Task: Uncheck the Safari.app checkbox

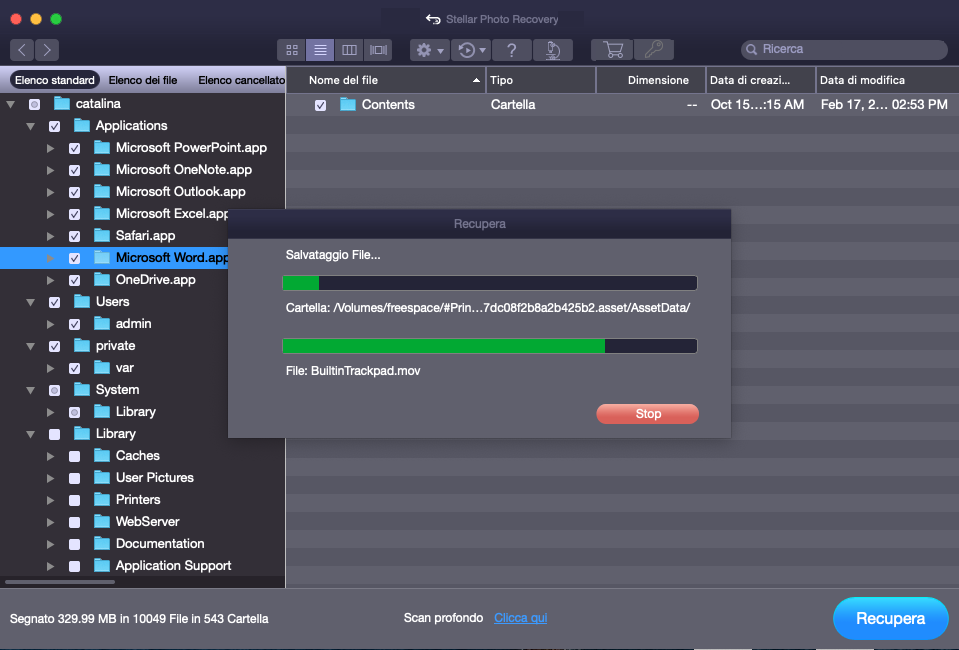Action: [x=75, y=236]
